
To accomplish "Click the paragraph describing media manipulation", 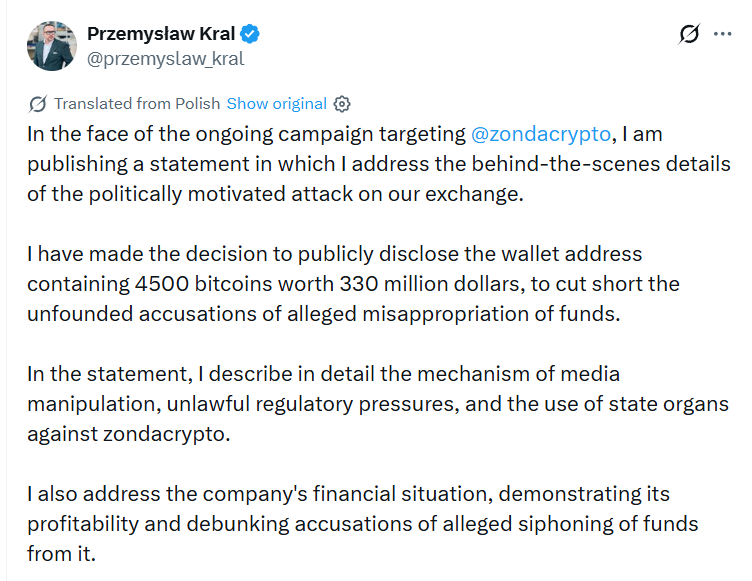I will pos(378,404).
